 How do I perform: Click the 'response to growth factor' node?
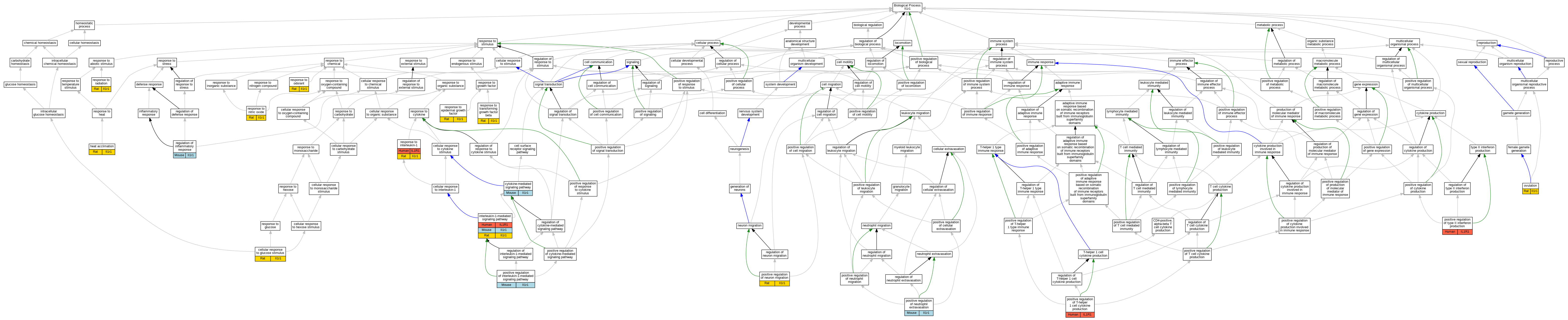[486, 85]
